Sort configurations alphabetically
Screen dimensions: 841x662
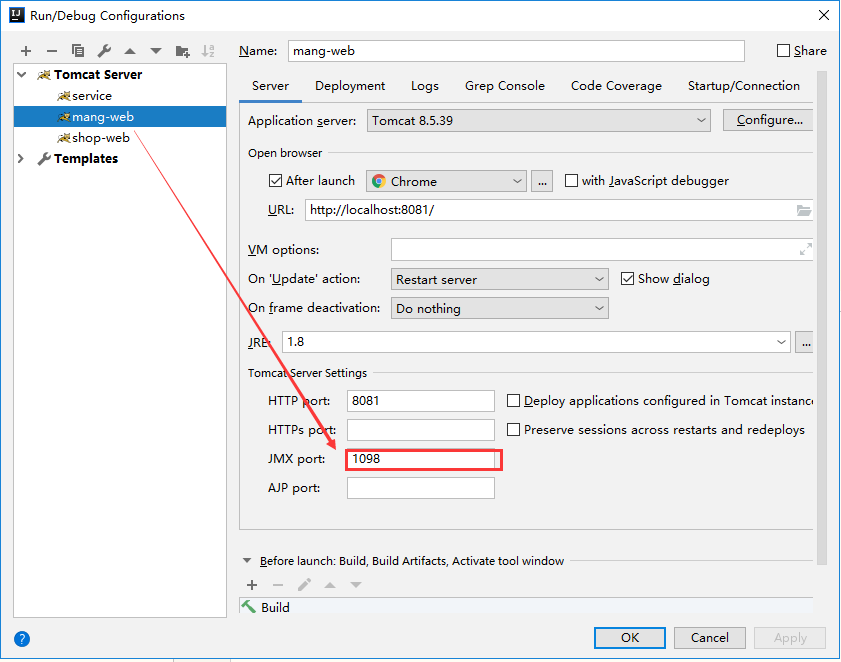(208, 51)
